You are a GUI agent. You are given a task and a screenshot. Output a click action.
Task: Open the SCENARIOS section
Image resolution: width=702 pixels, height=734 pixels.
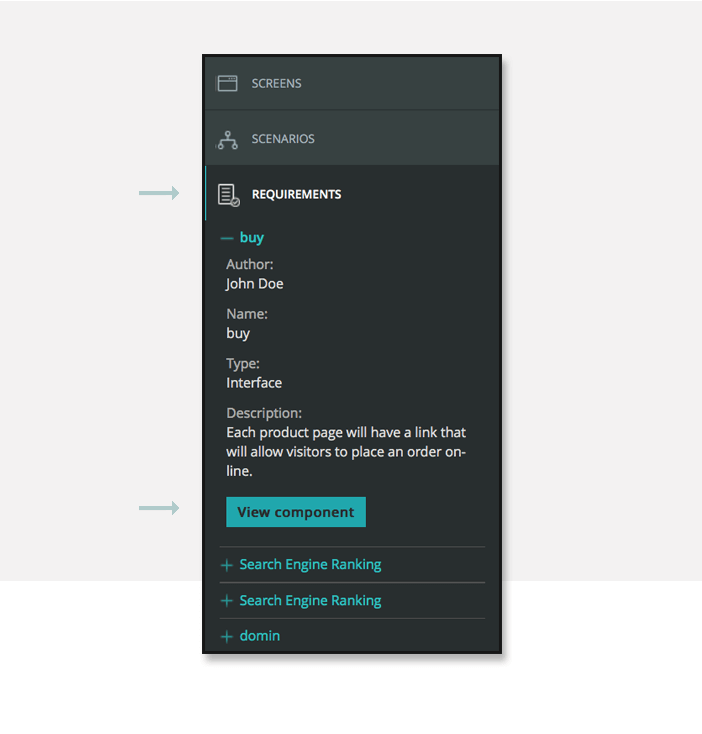(352, 138)
